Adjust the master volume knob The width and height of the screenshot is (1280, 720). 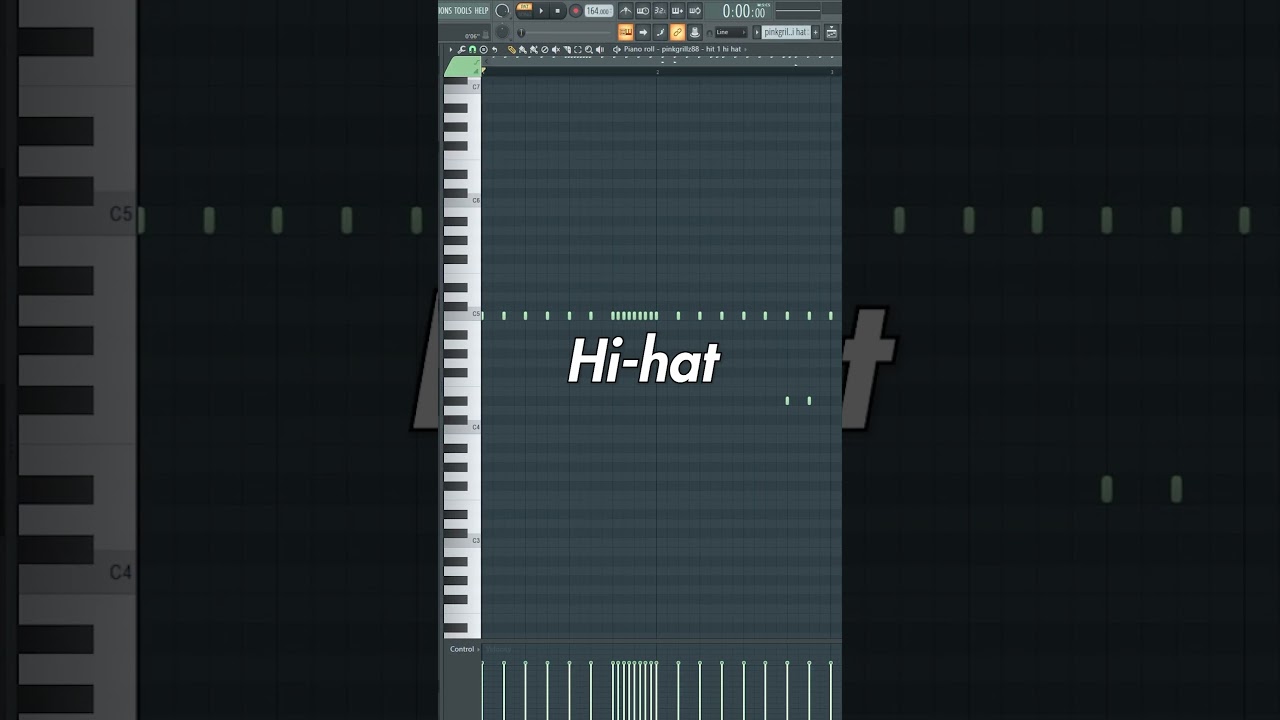coord(502,11)
